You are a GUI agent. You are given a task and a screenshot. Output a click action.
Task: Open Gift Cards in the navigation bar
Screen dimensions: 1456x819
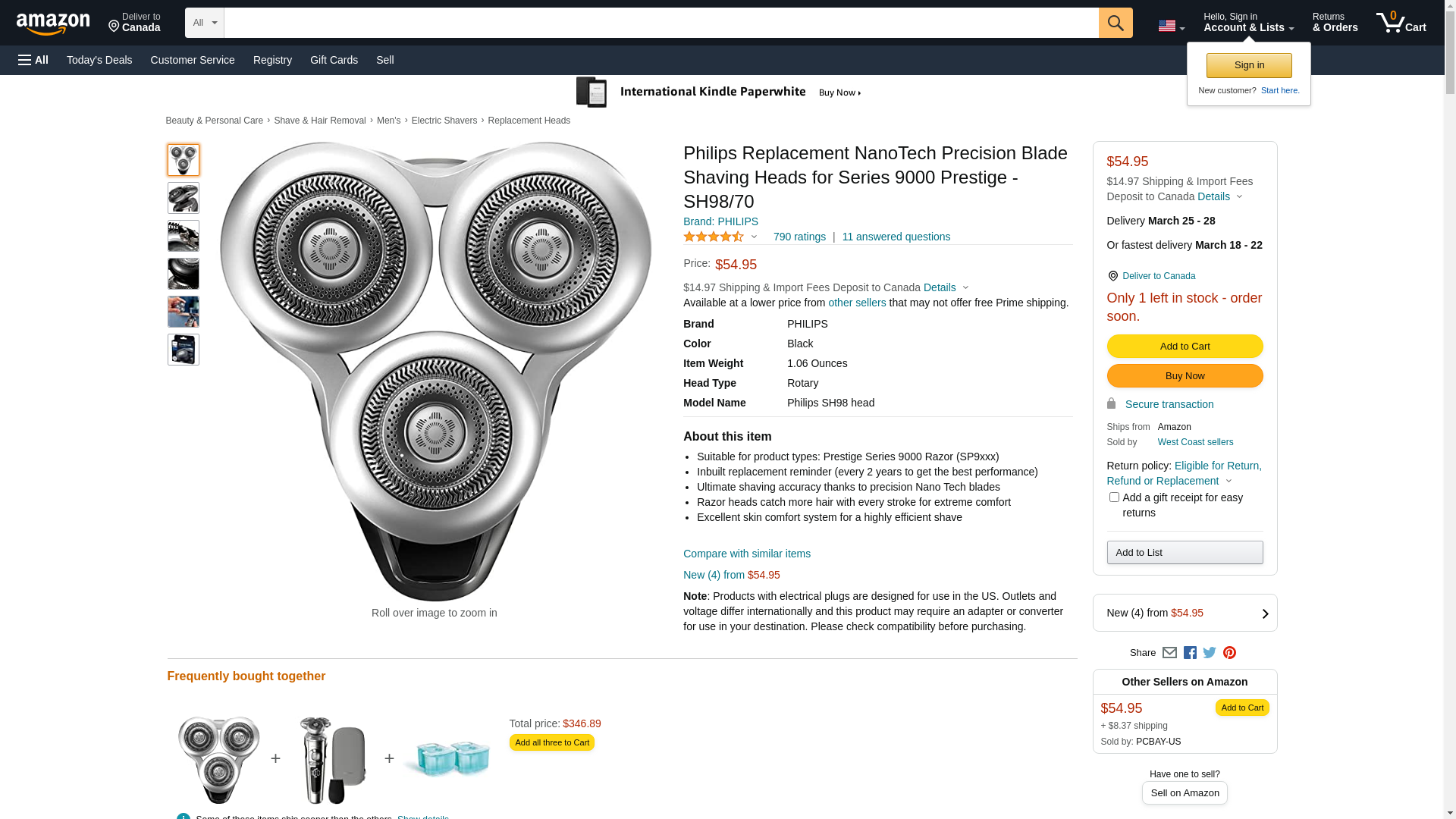(x=334, y=60)
